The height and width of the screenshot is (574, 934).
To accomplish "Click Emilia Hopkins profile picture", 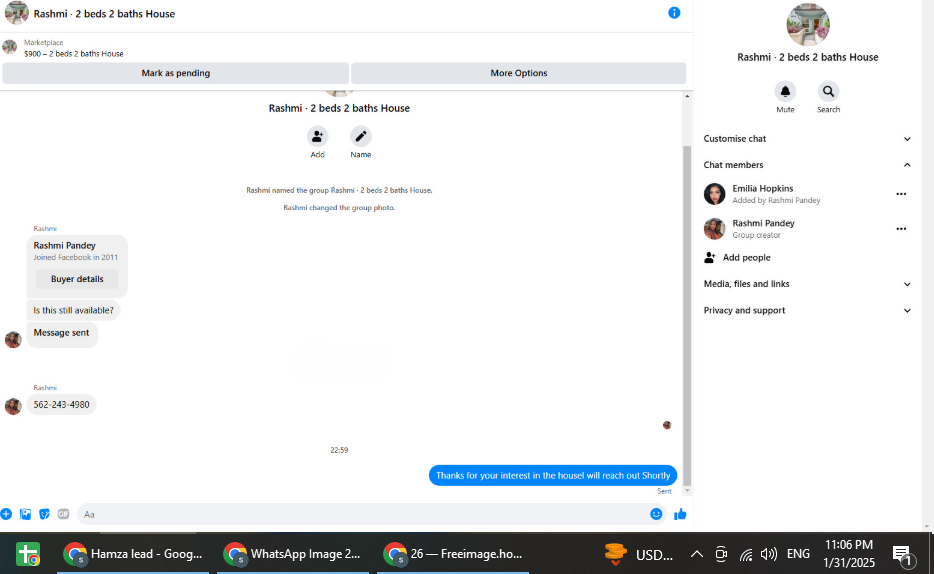I will coord(714,194).
